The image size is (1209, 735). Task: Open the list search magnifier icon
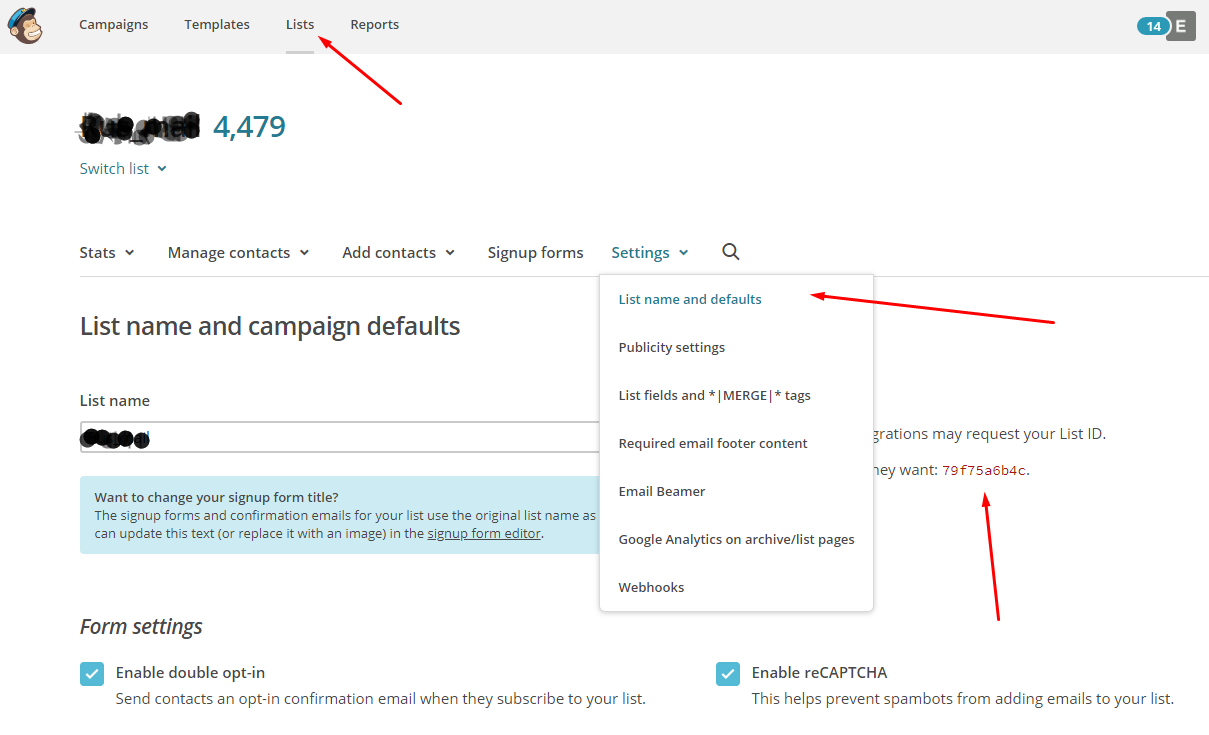click(731, 252)
